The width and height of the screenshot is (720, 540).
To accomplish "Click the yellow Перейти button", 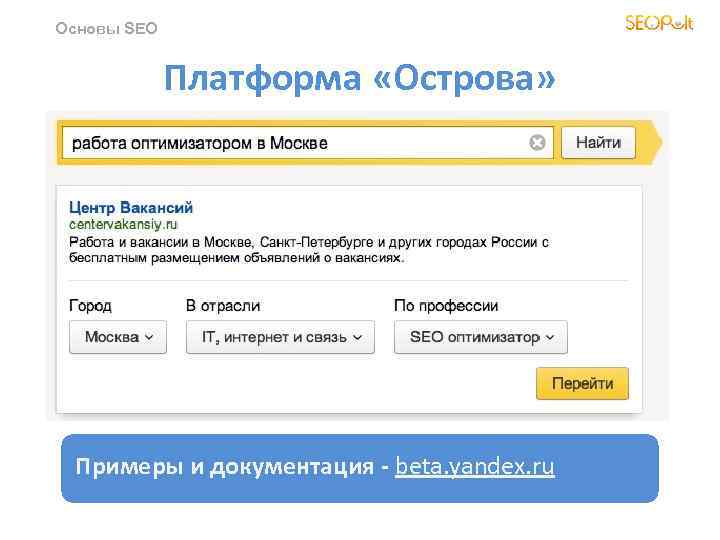I will (x=582, y=383).
